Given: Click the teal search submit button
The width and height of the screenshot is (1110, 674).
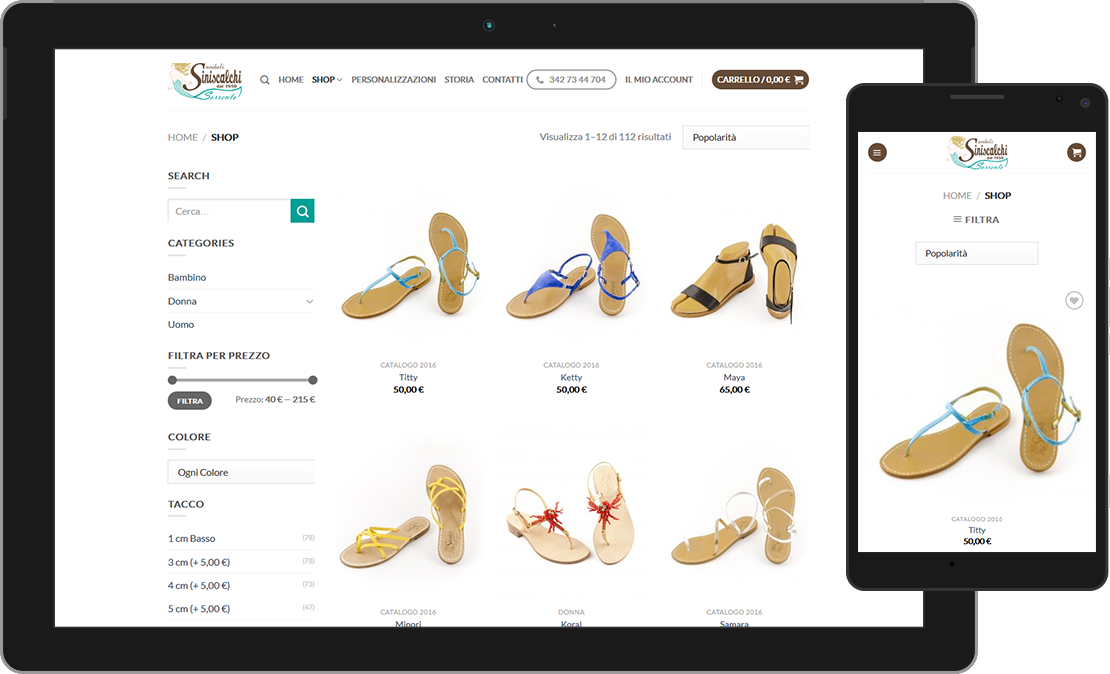Looking at the screenshot, I should [x=302, y=211].
